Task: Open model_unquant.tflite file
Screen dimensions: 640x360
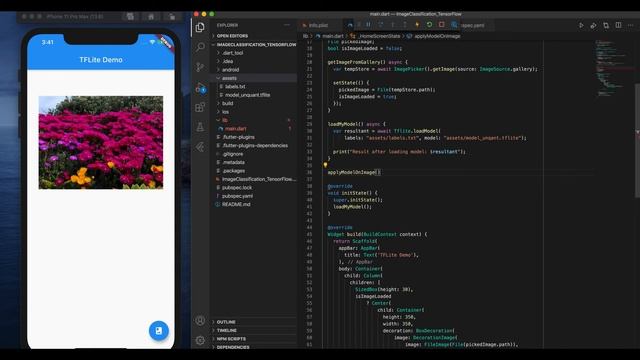Action: point(253,95)
